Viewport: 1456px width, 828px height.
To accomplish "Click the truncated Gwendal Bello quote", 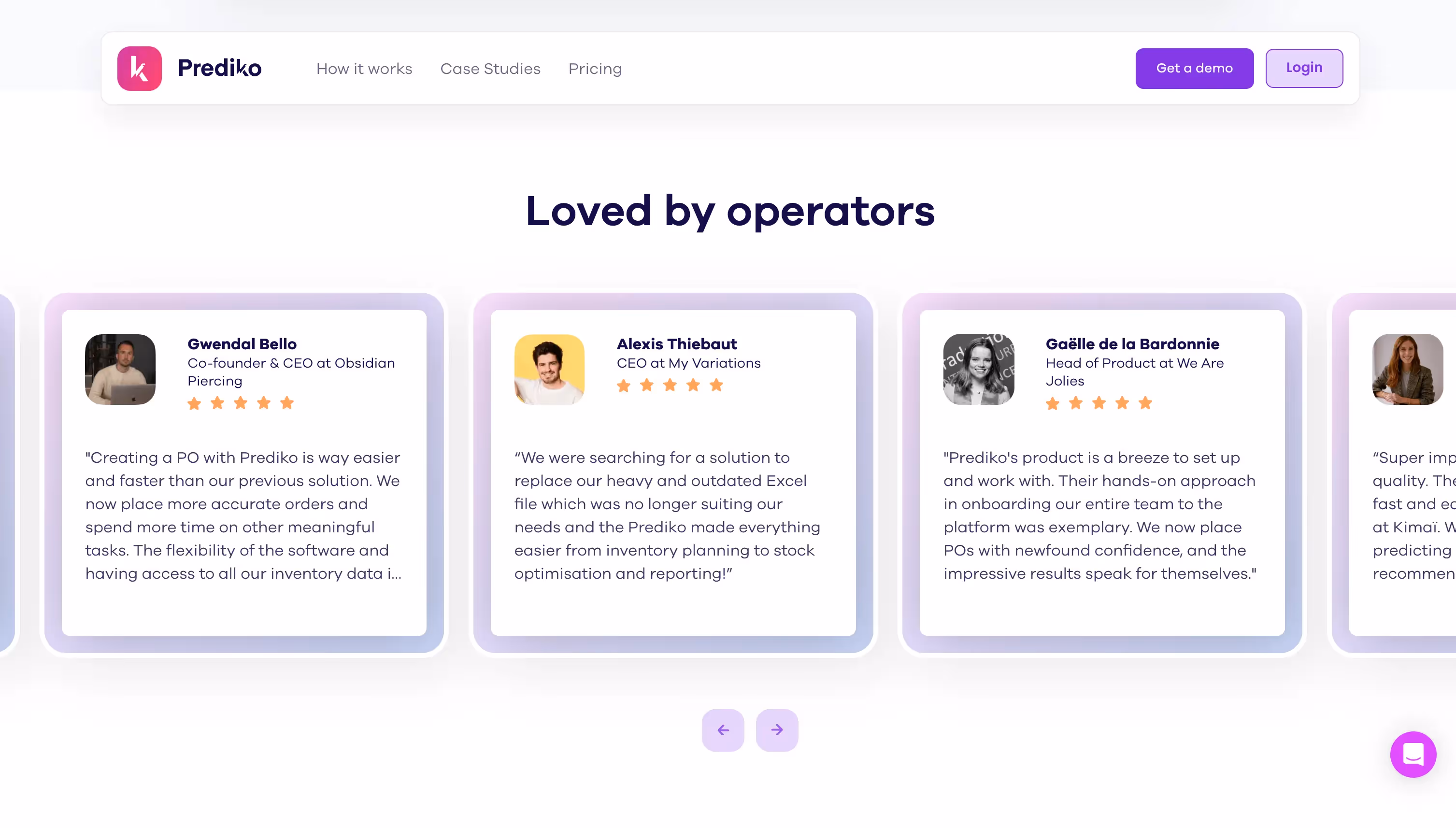I will tap(243, 515).
